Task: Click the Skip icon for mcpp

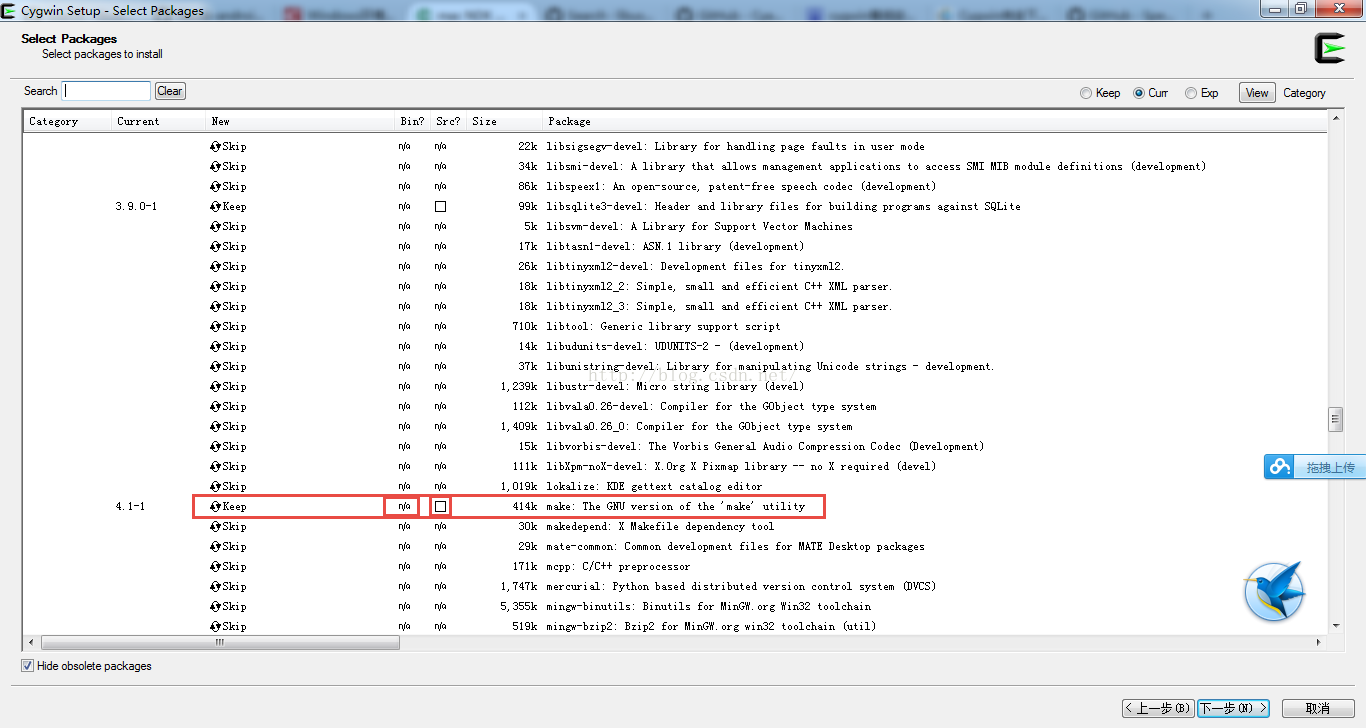Action: (215, 566)
